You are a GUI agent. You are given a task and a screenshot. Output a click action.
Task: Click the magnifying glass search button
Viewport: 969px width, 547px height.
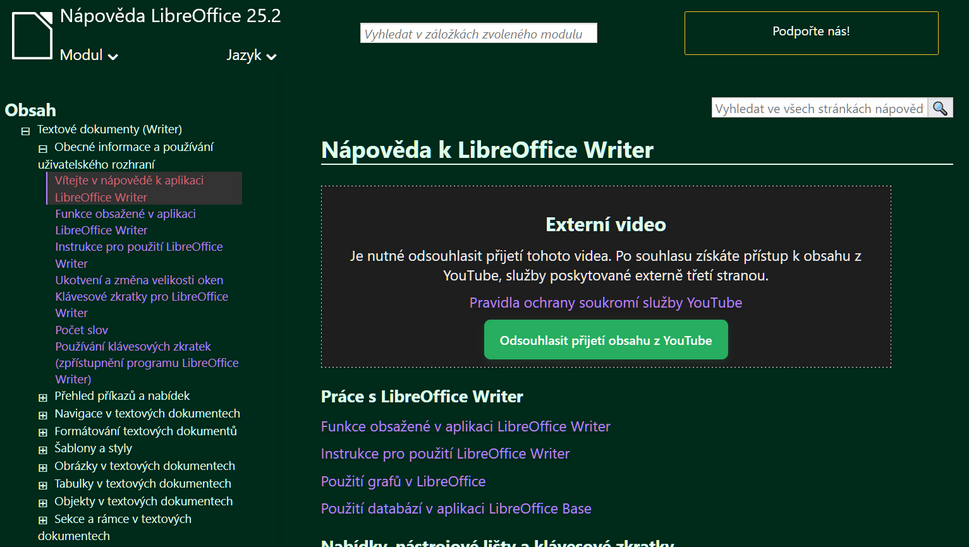[x=940, y=108]
